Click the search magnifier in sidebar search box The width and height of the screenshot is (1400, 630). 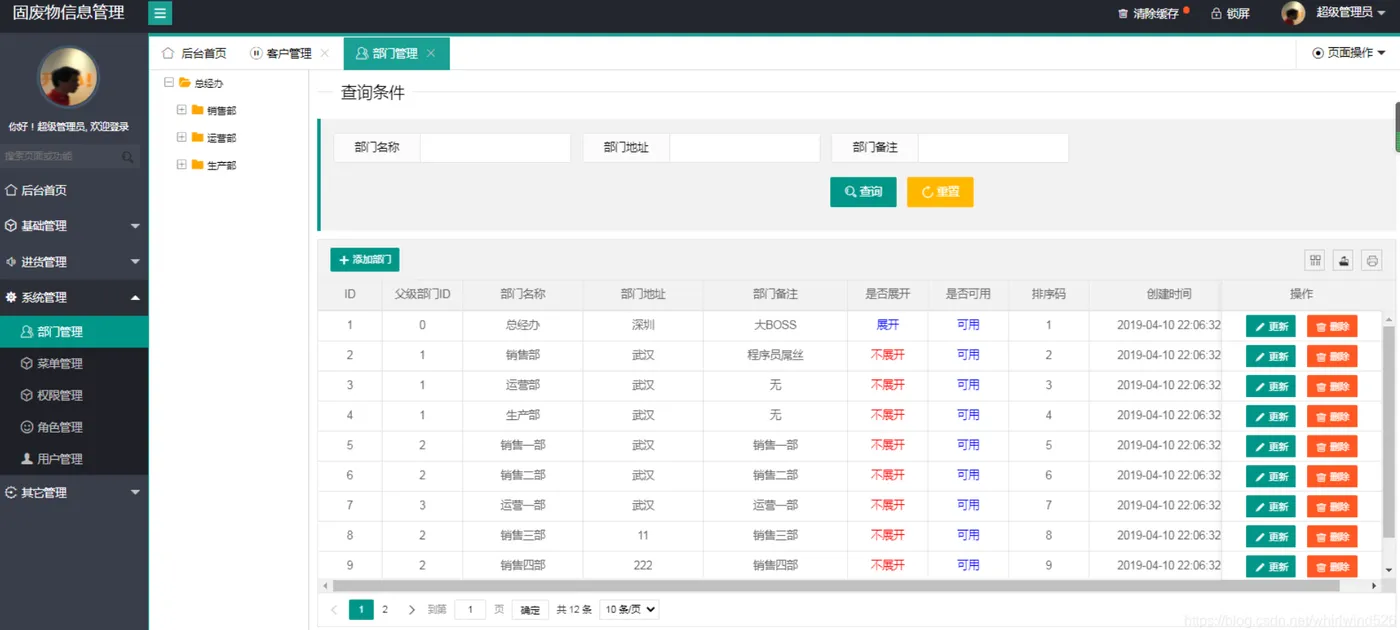(128, 157)
